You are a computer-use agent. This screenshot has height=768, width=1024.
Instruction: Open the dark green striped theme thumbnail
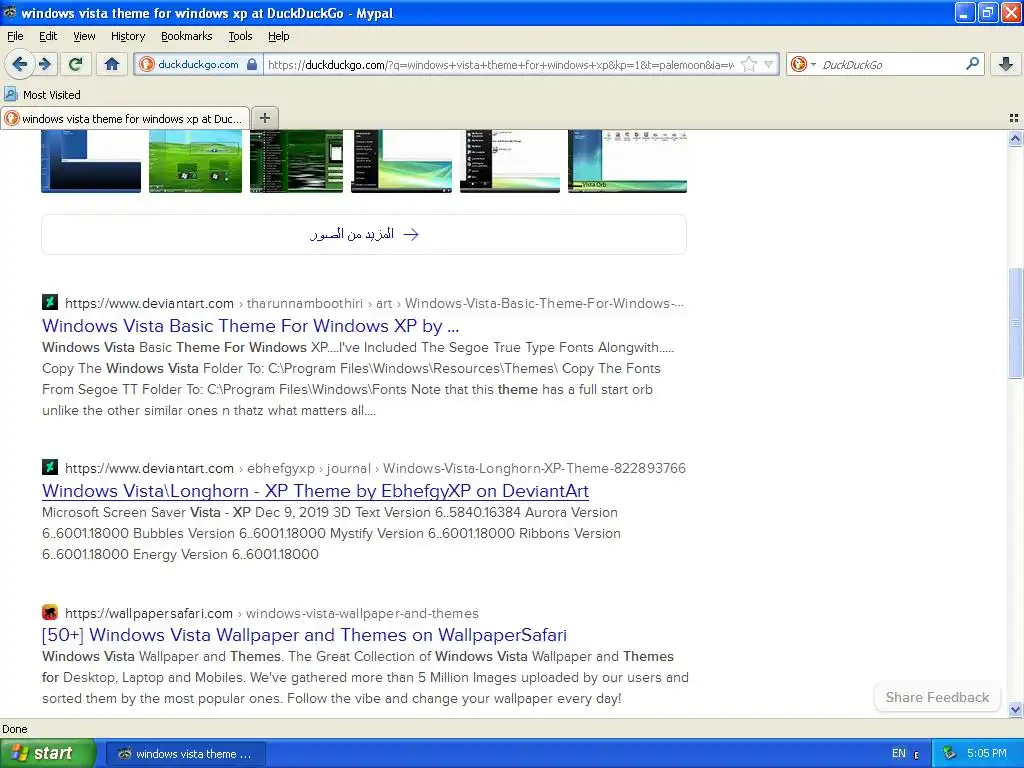point(296,161)
